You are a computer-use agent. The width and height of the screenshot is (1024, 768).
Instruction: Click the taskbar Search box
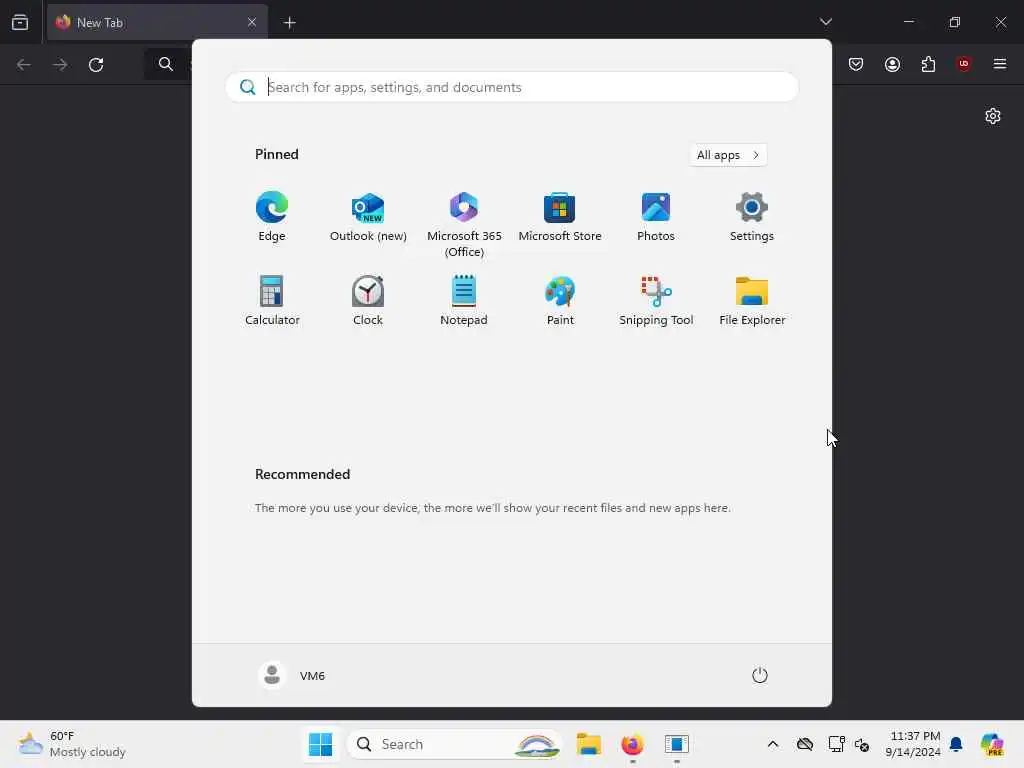[455, 744]
